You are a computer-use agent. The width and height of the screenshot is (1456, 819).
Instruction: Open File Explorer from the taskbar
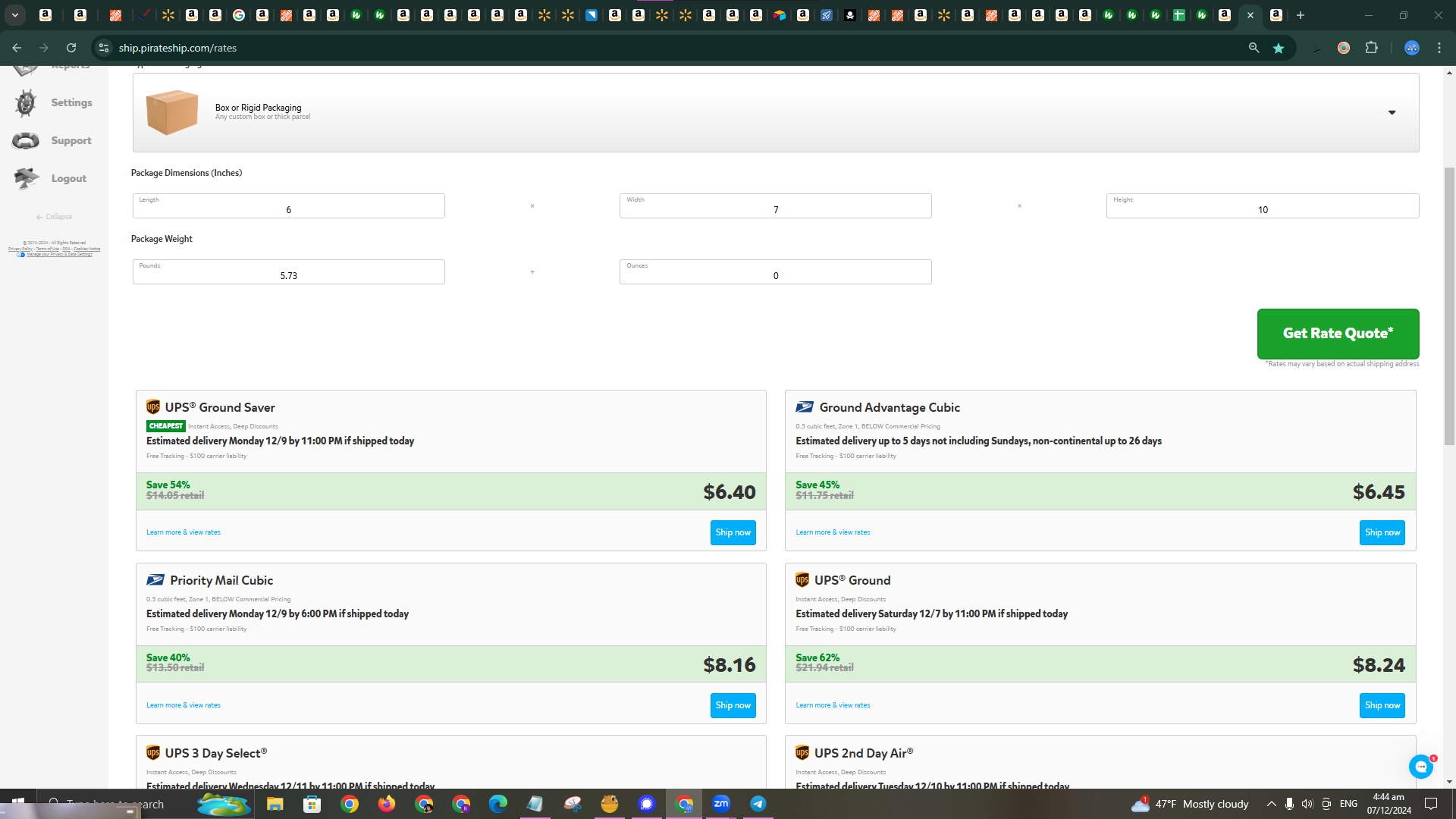coord(275,804)
